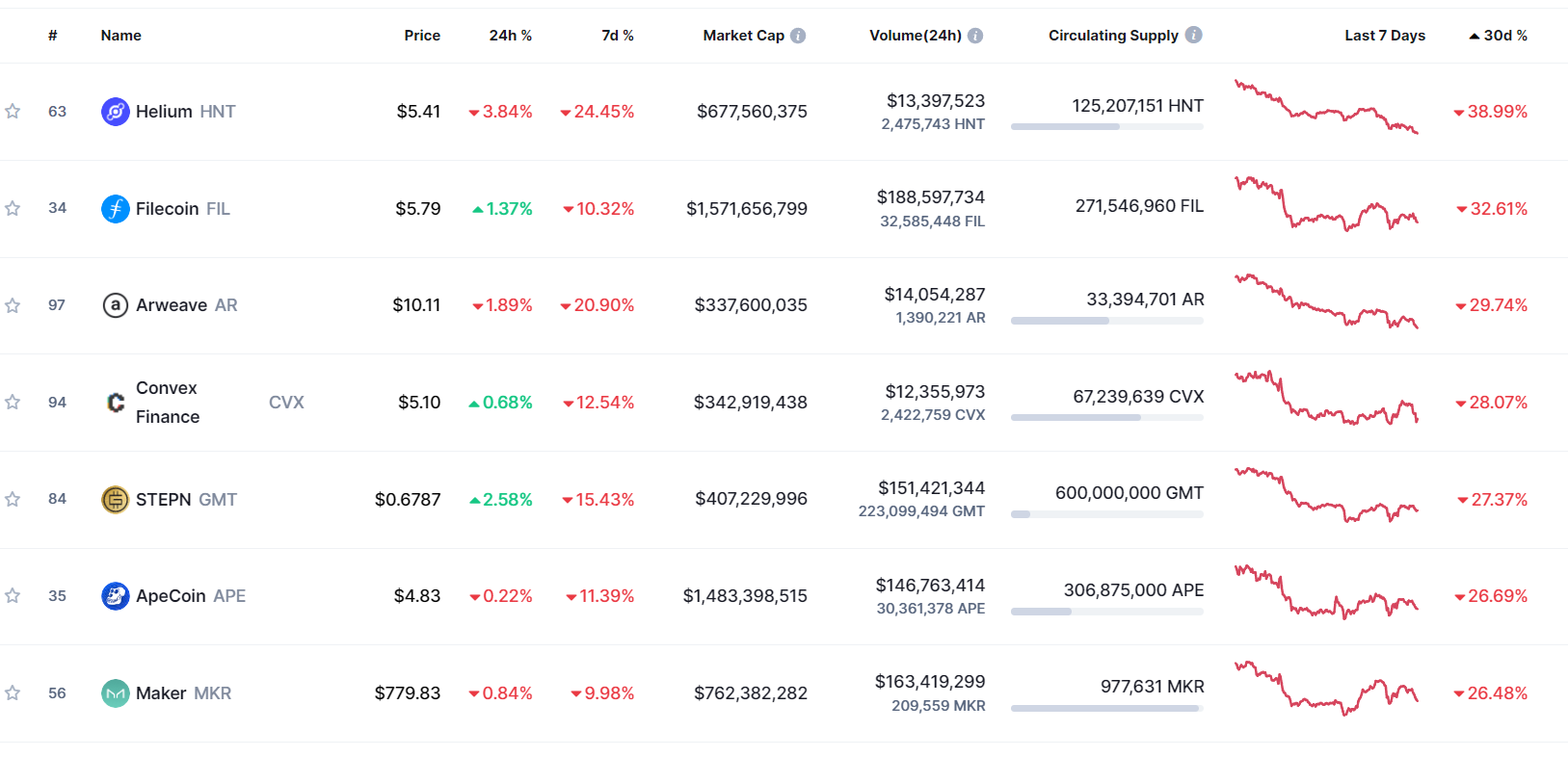This screenshot has height=757, width=1568.
Task: Click Helium's circulating supply progress bar
Action: (1106, 127)
